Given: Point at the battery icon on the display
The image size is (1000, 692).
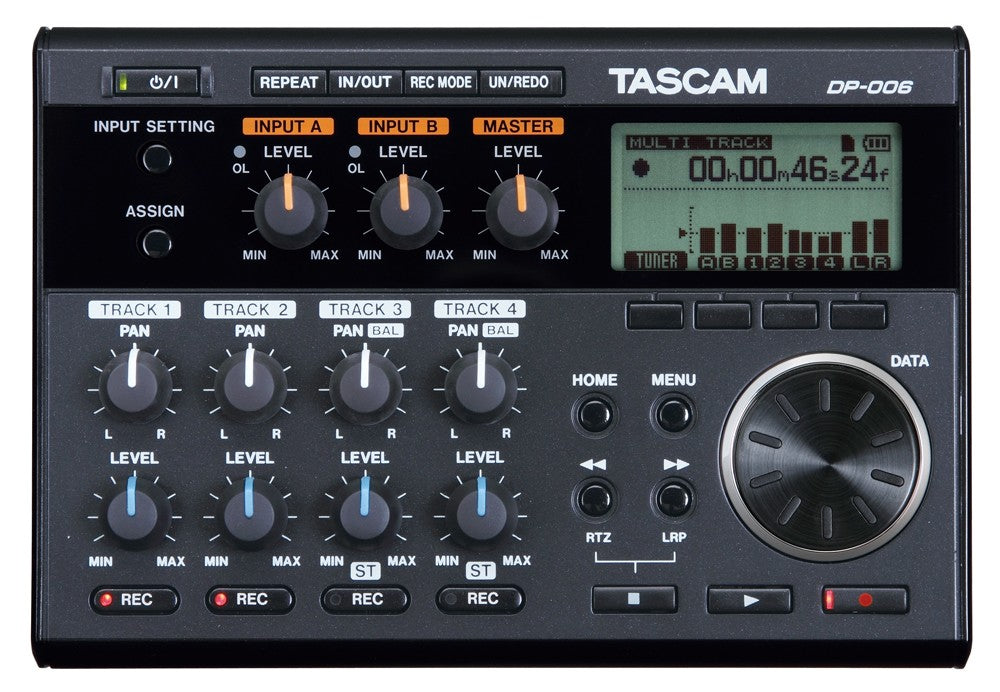Looking at the screenshot, I should [x=876, y=143].
